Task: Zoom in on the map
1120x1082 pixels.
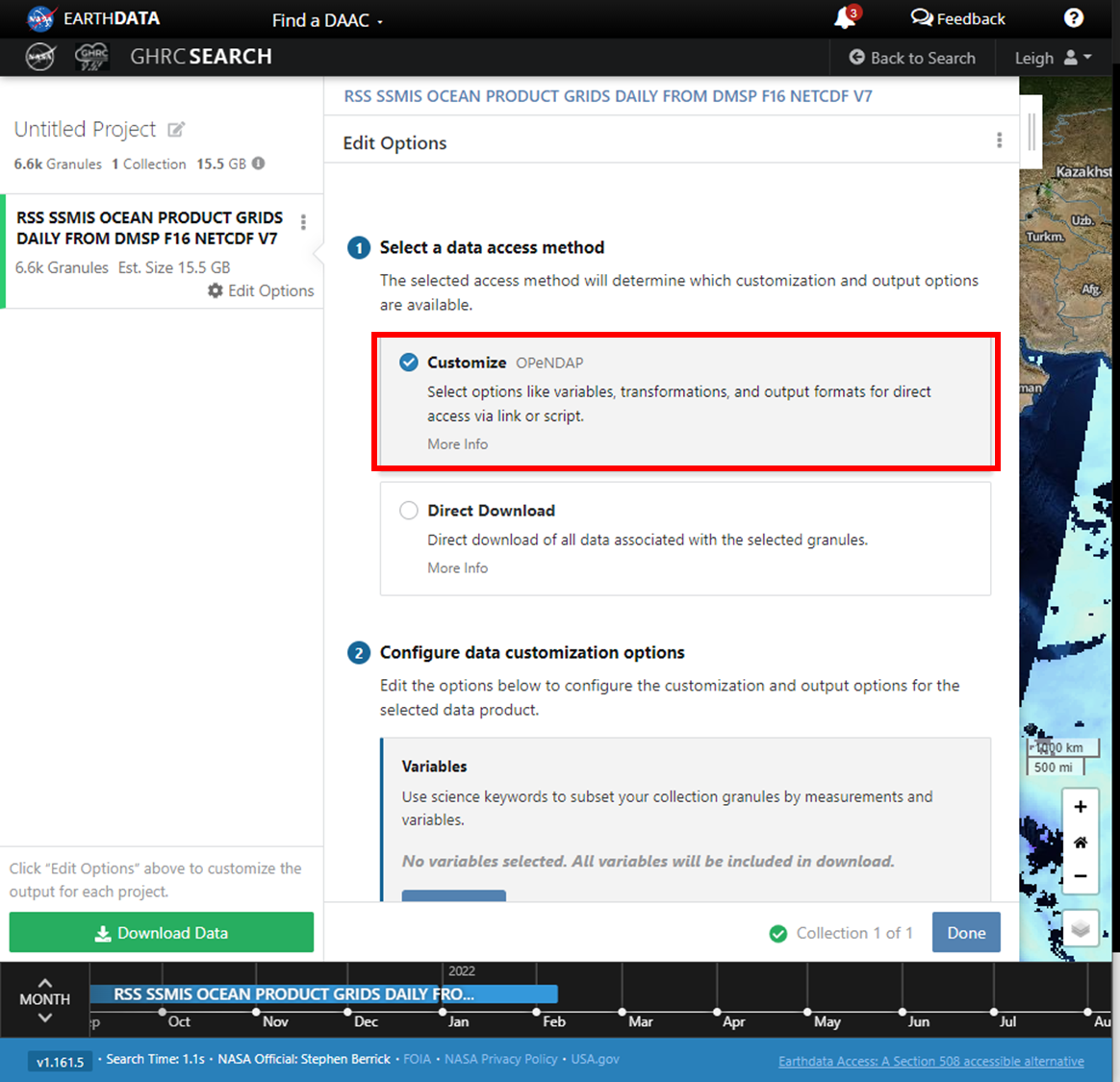Action: pos(1081,807)
